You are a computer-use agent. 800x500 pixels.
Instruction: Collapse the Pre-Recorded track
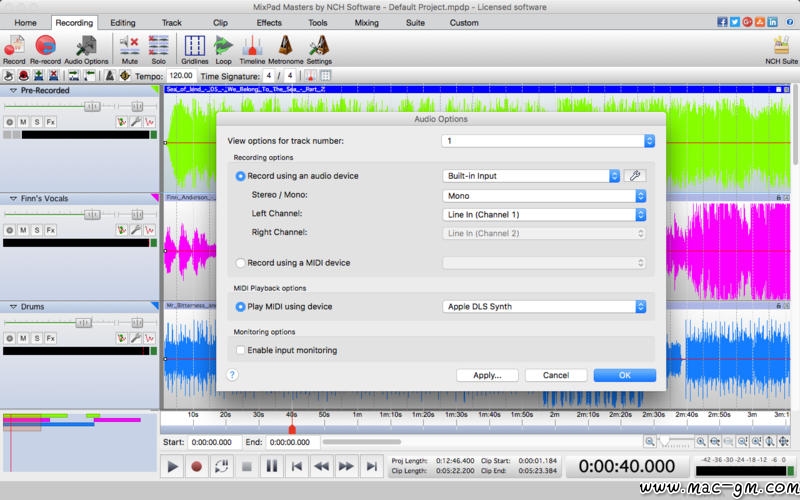[x=13, y=90]
